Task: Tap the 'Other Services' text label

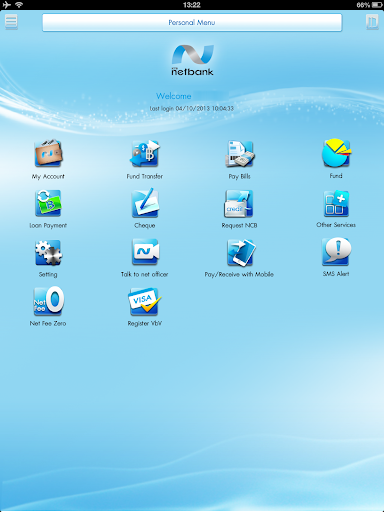Action: 336,225
